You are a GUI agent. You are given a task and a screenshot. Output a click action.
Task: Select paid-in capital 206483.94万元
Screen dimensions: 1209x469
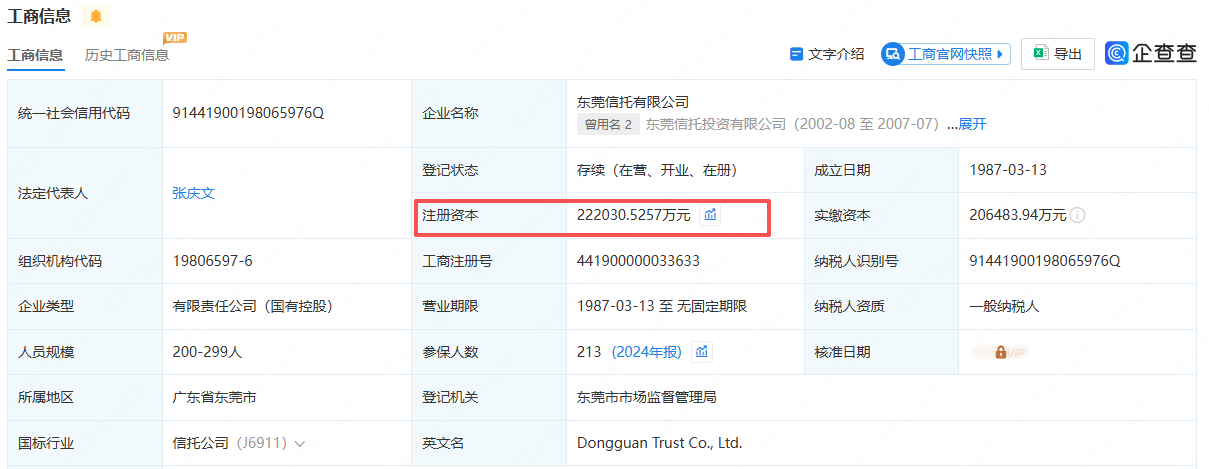click(1017, 215)
